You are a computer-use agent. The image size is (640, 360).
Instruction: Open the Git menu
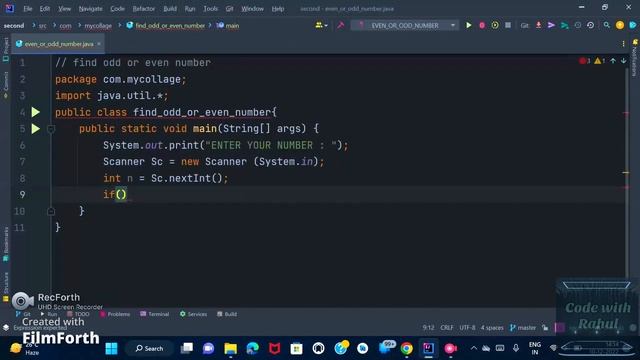[229, 9]
